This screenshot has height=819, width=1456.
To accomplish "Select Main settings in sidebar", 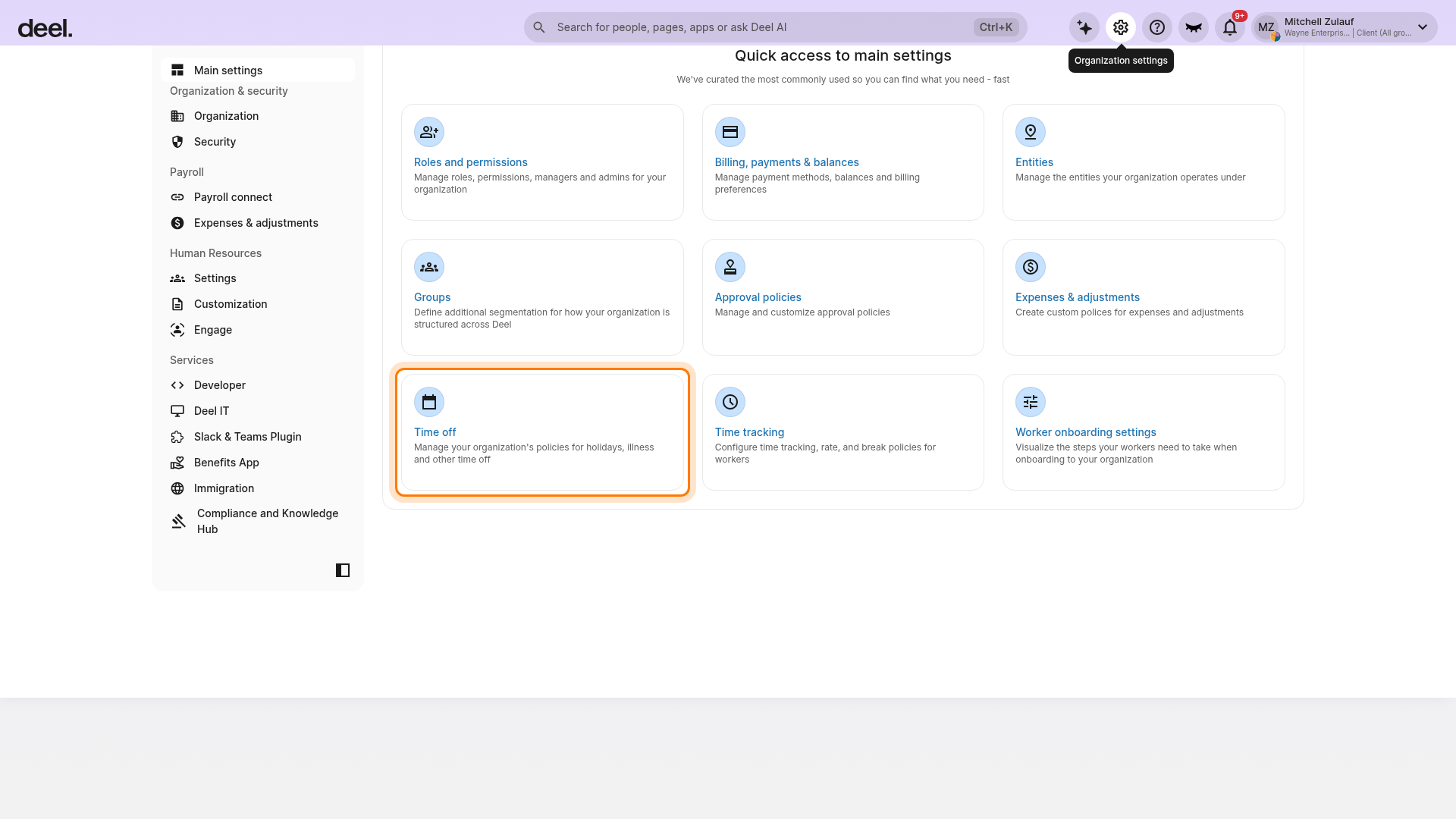I will point(258,70).
